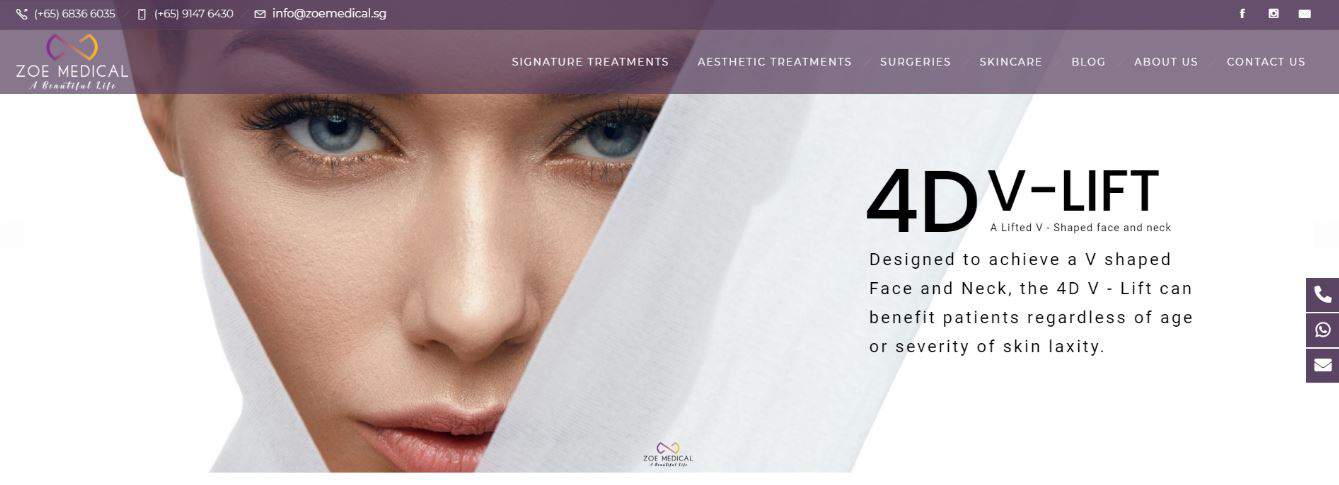
Task: Open the Skincare menu item
Action: point(1010,62)
